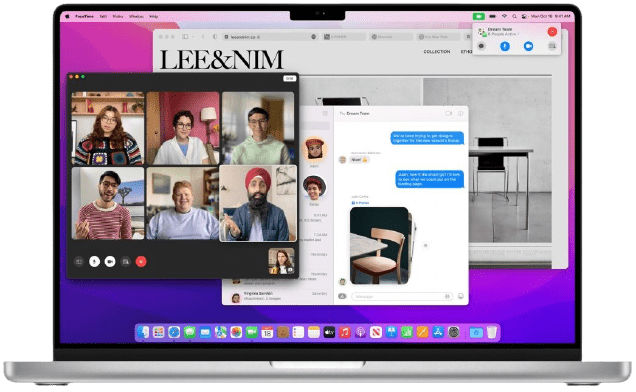Image resolution: width=636 pixels, height=392 pixels.
Task: Toggle microphone in Dream Team notification panel
Action: coord(505,46)
